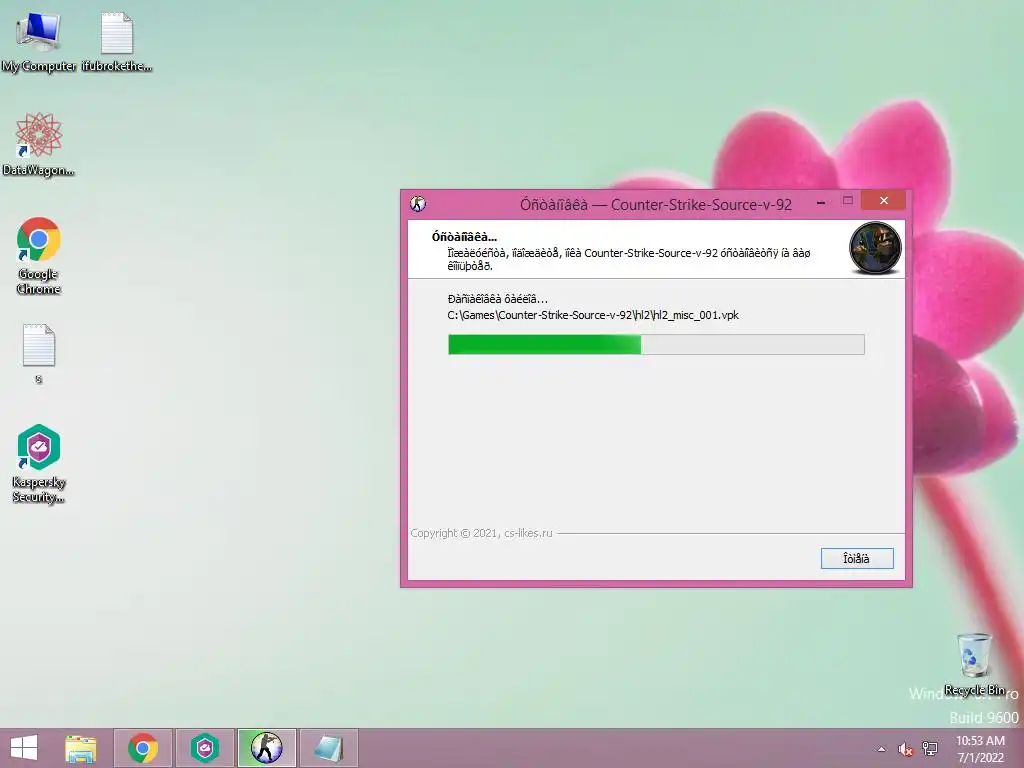Open the DataWagon desktop shortcut

click(x=39, y=144)
